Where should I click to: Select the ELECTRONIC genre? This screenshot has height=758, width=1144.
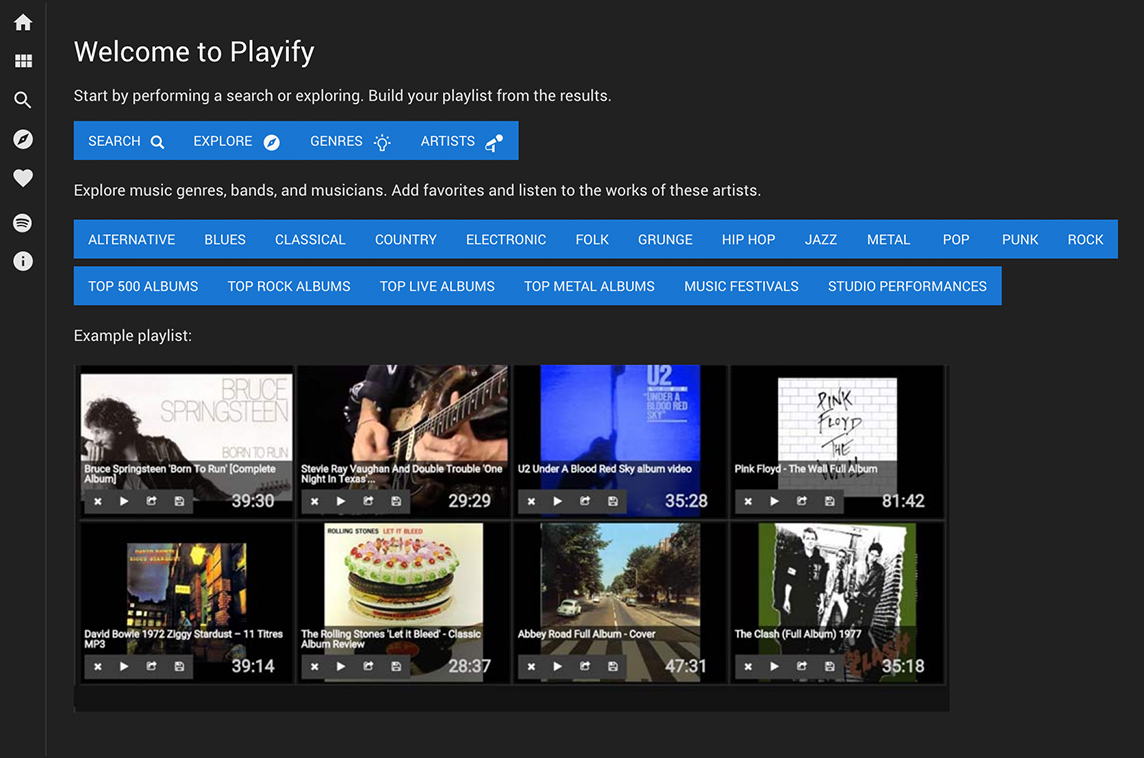pyautogui.click(x=506, y=239)
